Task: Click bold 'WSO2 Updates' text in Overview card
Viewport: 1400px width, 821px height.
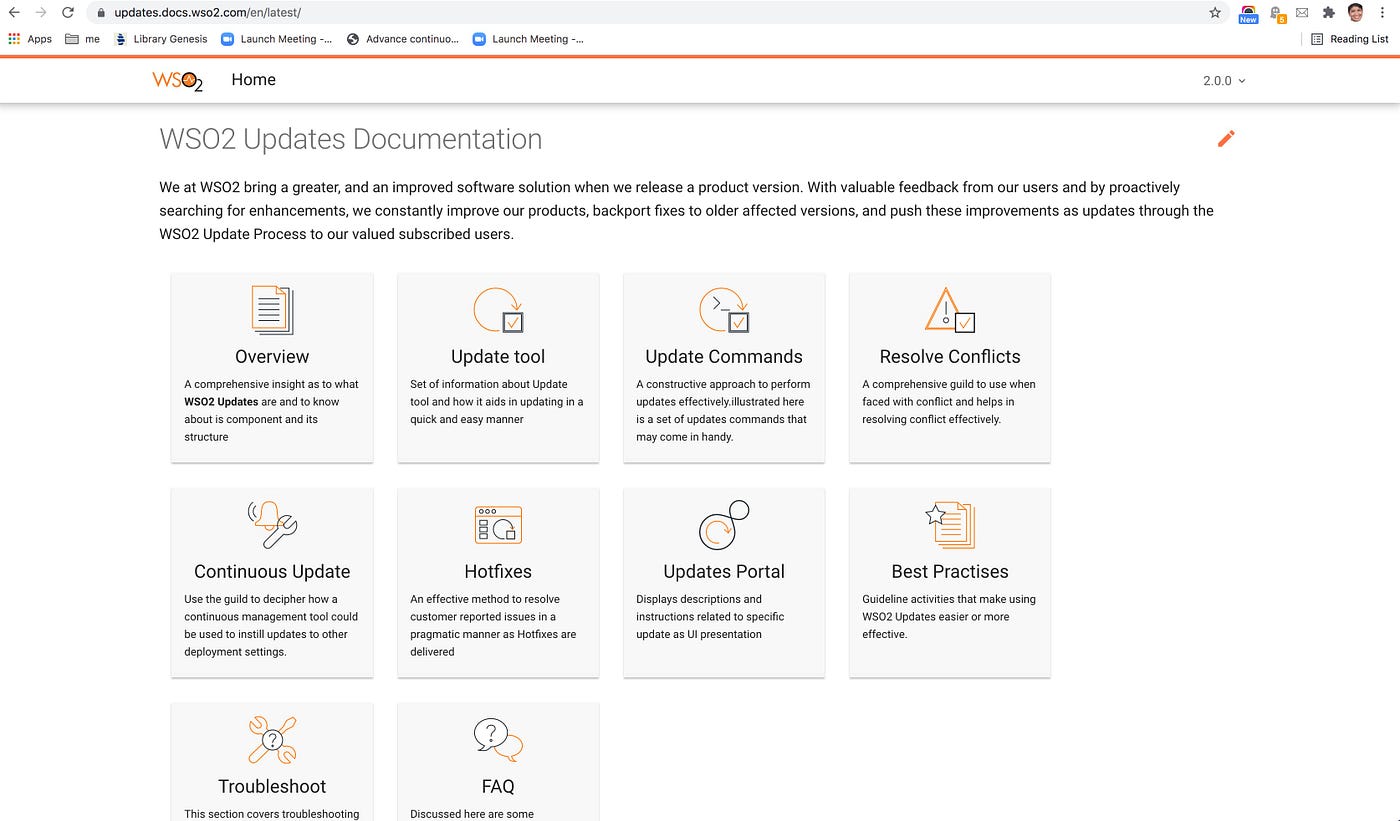Action: (x=221, y=402)
